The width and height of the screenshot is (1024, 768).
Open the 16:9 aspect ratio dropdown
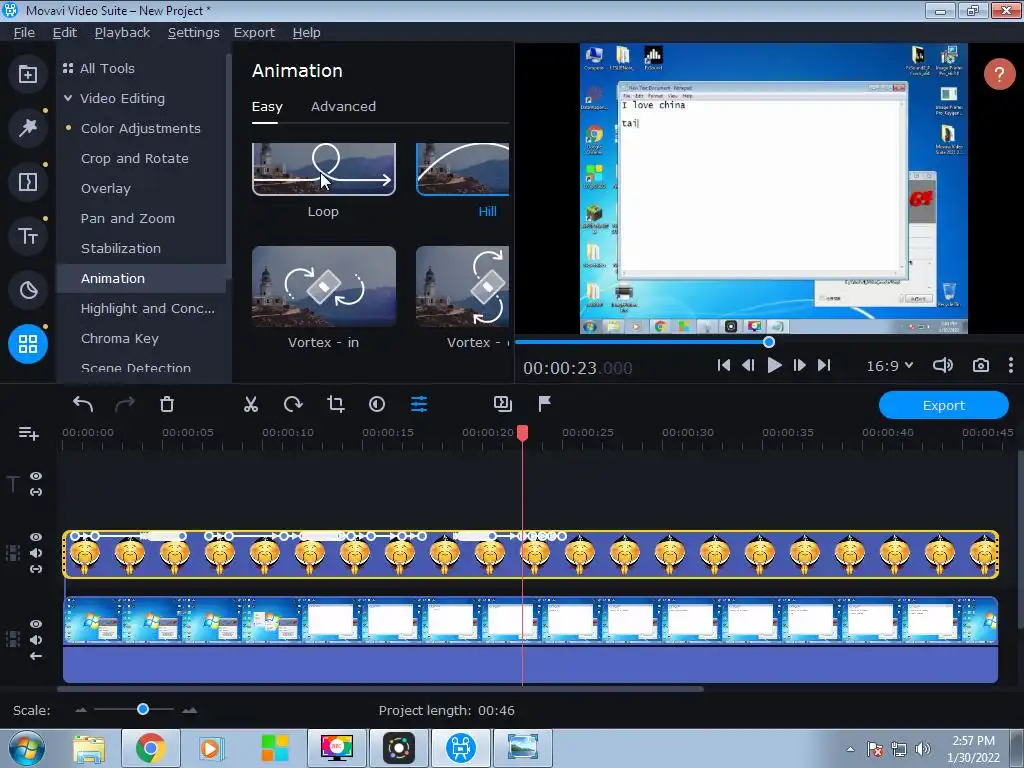[889, 366]
